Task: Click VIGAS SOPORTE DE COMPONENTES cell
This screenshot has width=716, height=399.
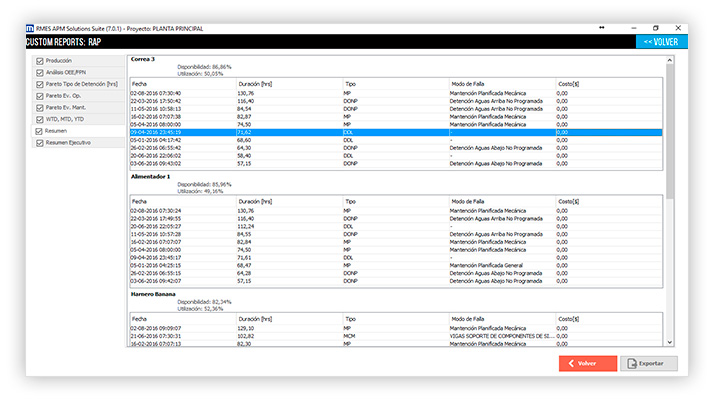Action: tap(502, 336)
